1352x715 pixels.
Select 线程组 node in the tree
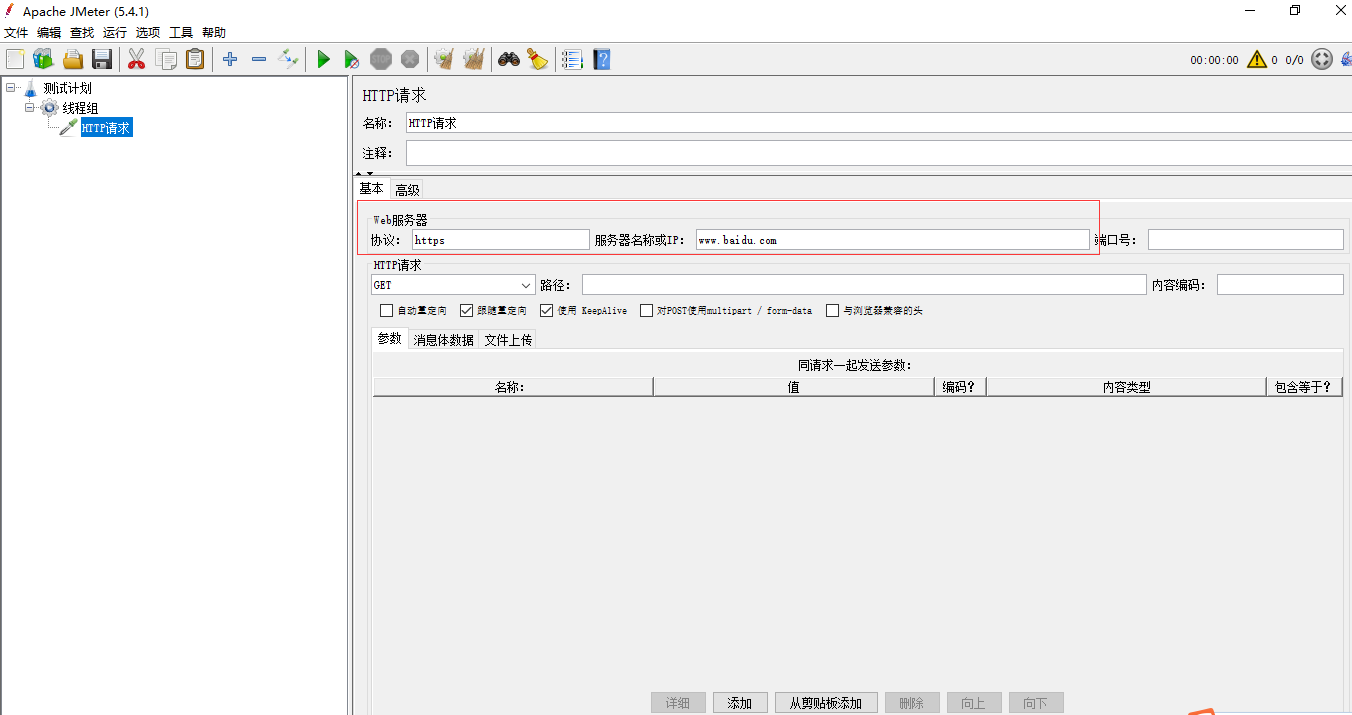pyautogui.click(x=80, y=108)
